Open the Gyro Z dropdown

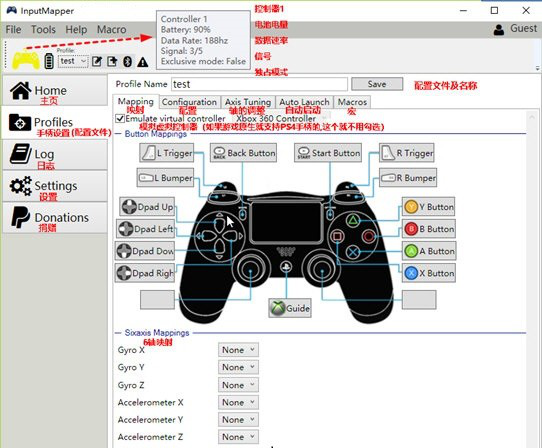[x=238, y=385]
